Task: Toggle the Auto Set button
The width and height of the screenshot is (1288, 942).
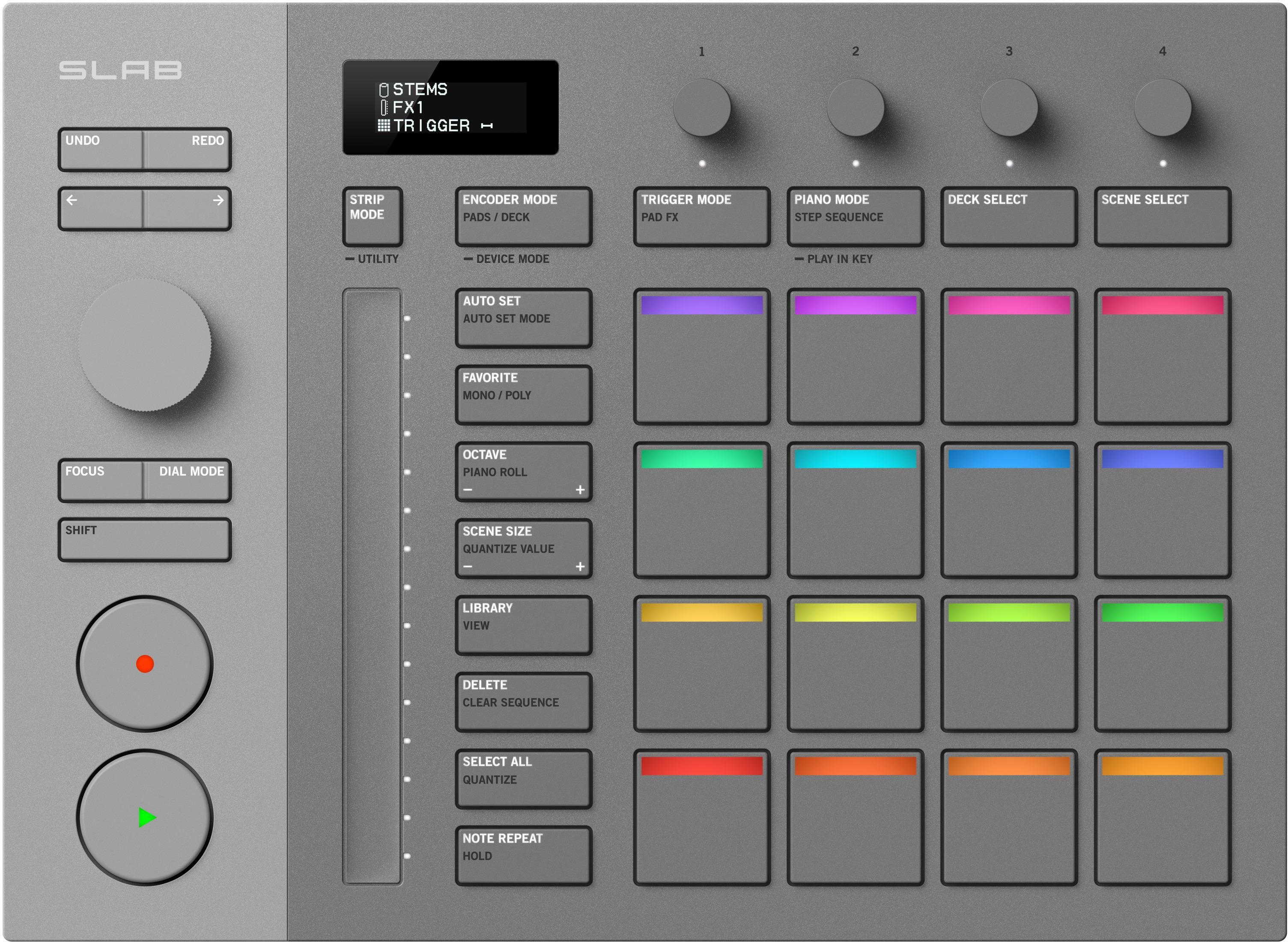Action: pyautogui.click(x=523, y=318)
